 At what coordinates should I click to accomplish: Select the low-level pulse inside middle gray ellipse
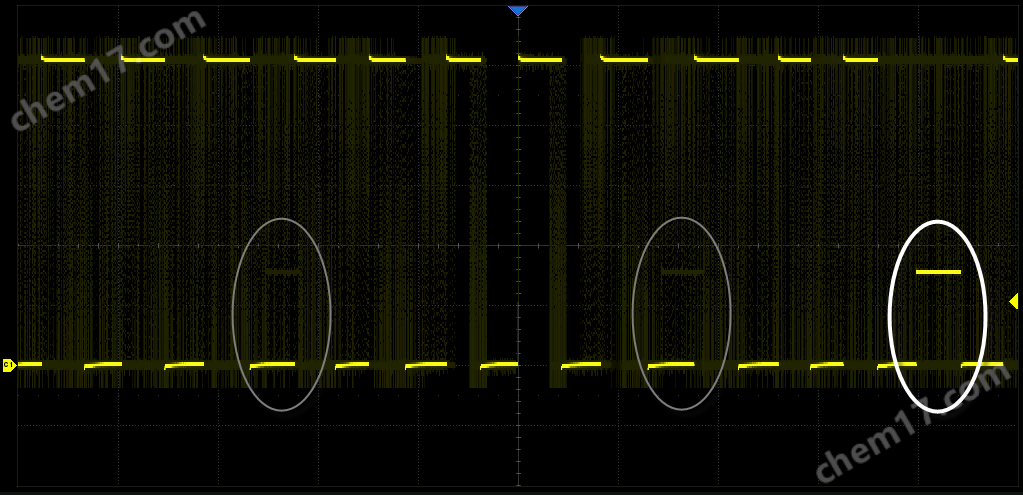pyautogui.click(x=671, y=364)
